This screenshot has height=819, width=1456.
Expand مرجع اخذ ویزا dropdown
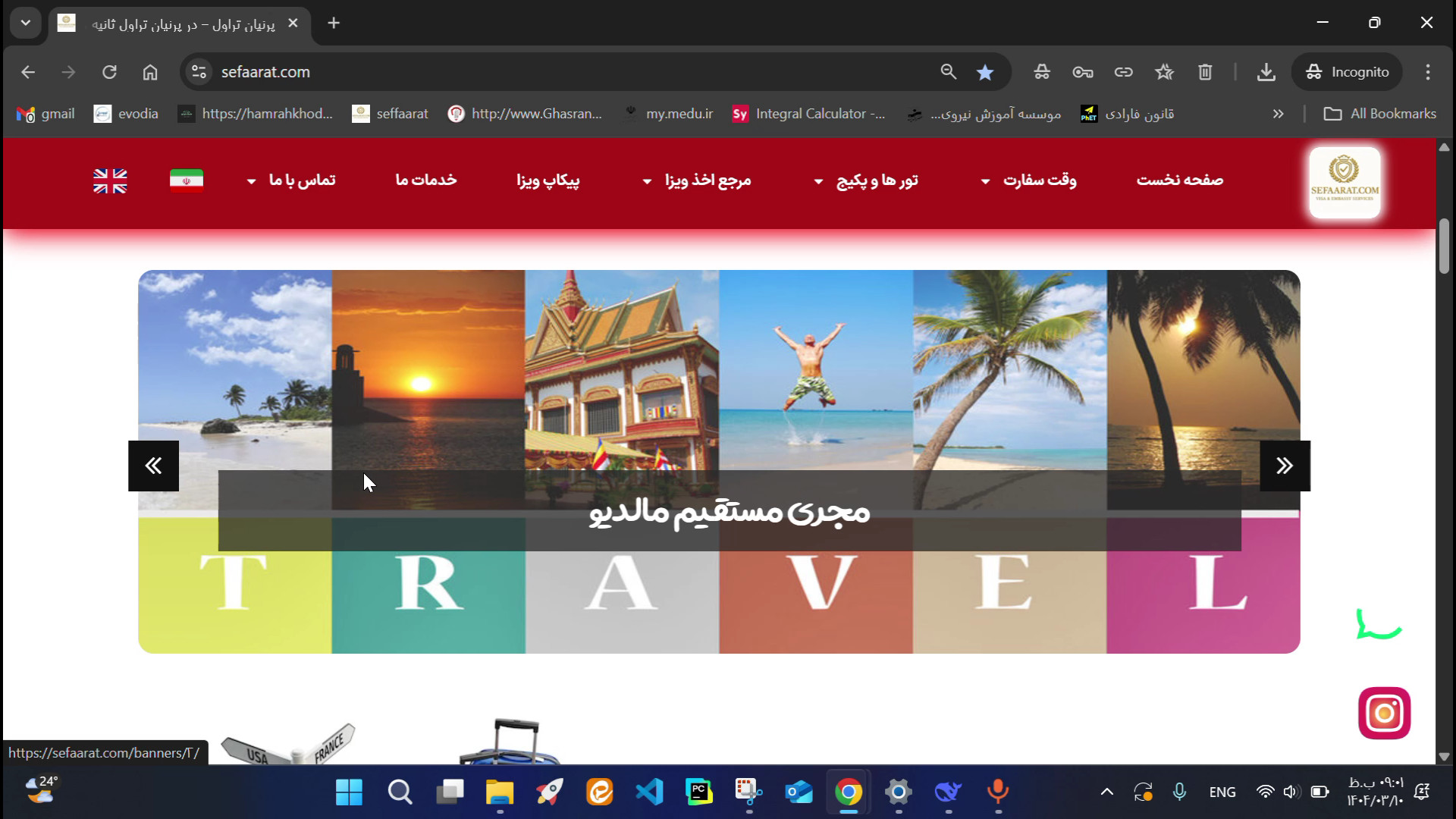click(x=697, y=180)
